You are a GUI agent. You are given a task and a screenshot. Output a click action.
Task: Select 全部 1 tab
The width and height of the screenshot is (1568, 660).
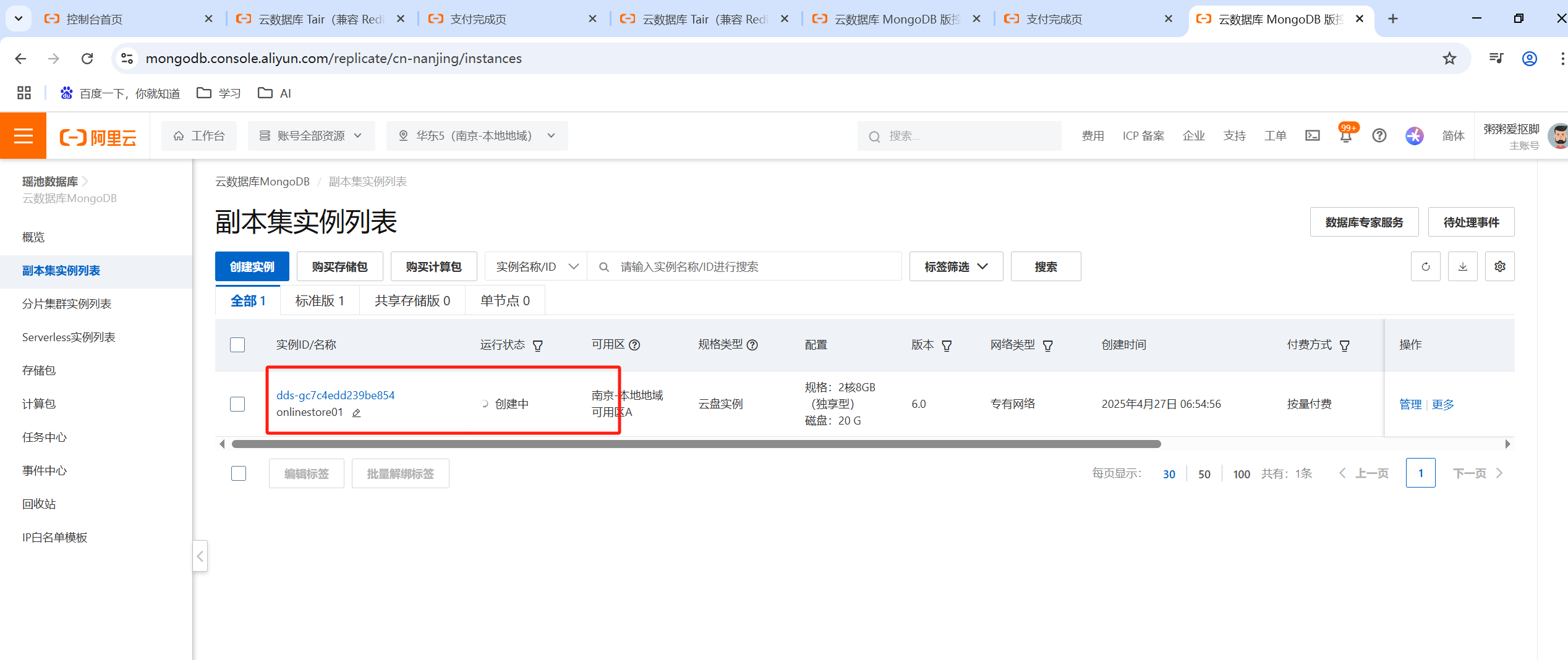pyautogui.click(x=248, y=300)
